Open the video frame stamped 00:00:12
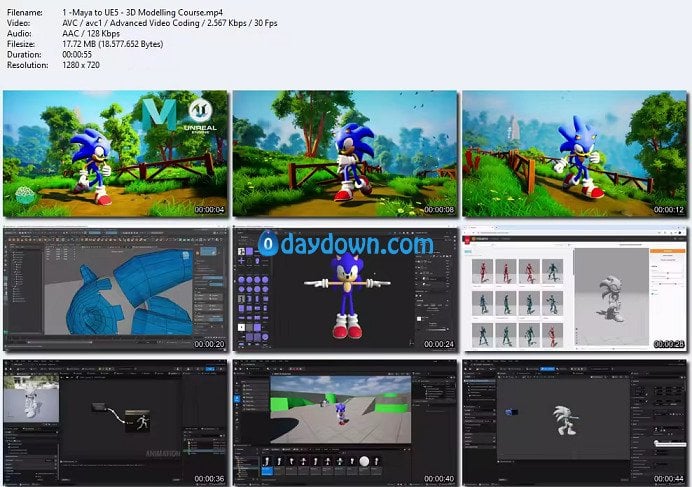692x487 pixels. coord(575,154)
